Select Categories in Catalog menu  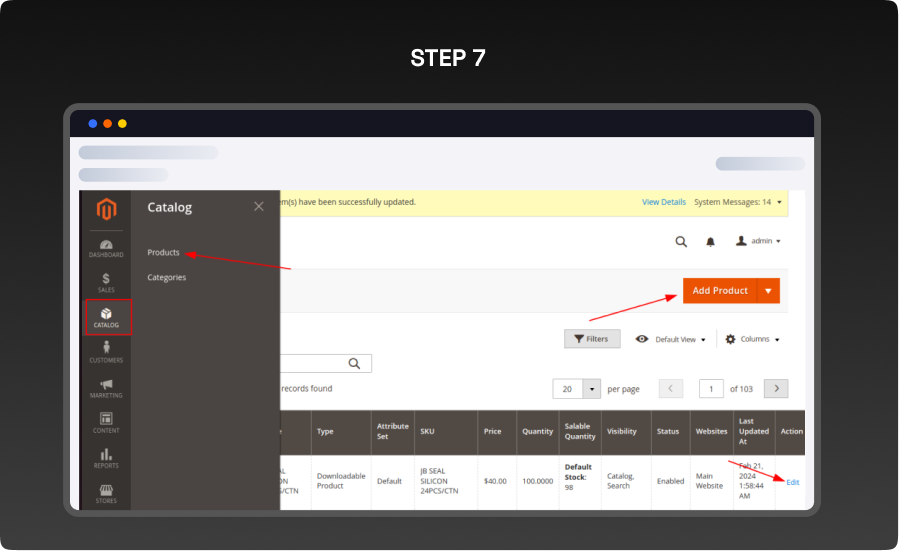click(166, 277)
